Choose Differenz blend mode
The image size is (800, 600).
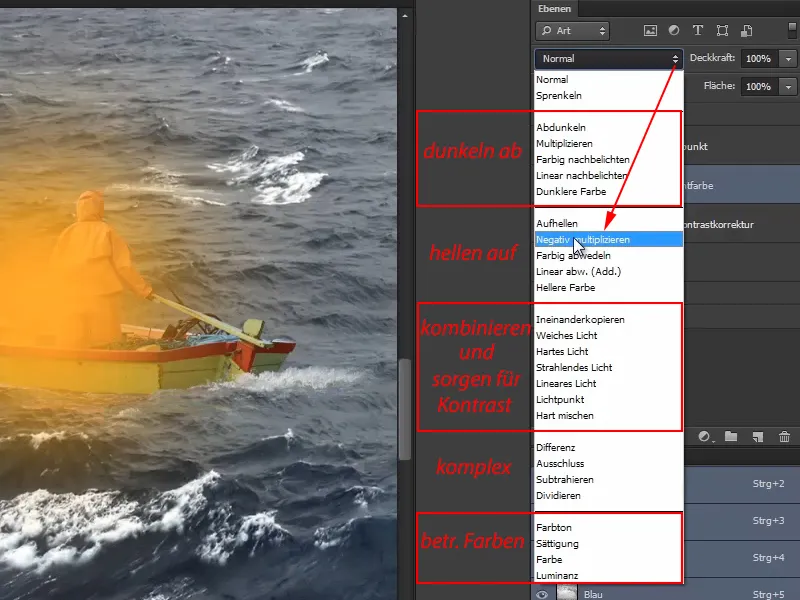[609, 447]
